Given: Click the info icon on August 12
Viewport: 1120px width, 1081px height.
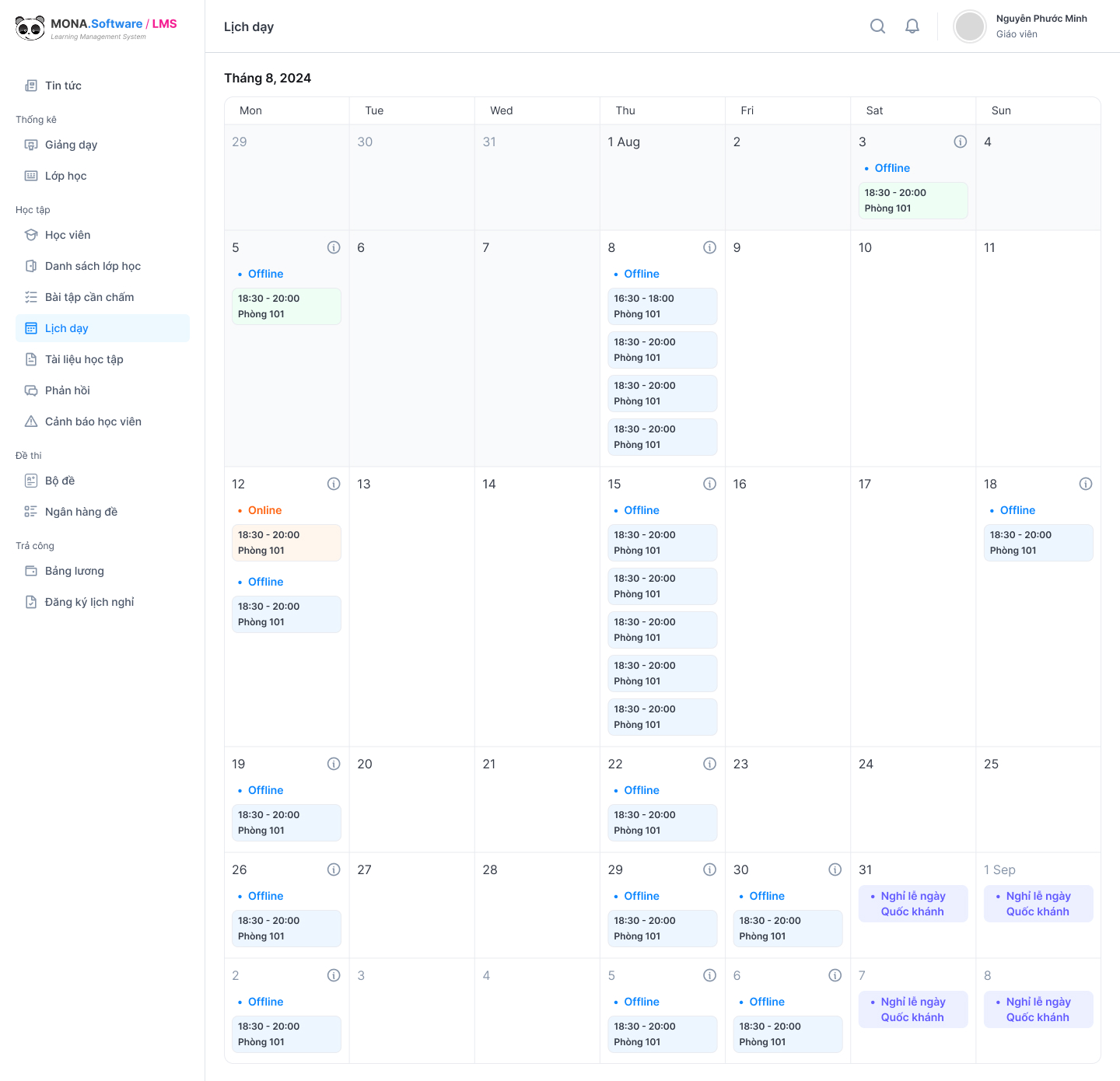Looking at the screenshot, I should tap(334, 484).
